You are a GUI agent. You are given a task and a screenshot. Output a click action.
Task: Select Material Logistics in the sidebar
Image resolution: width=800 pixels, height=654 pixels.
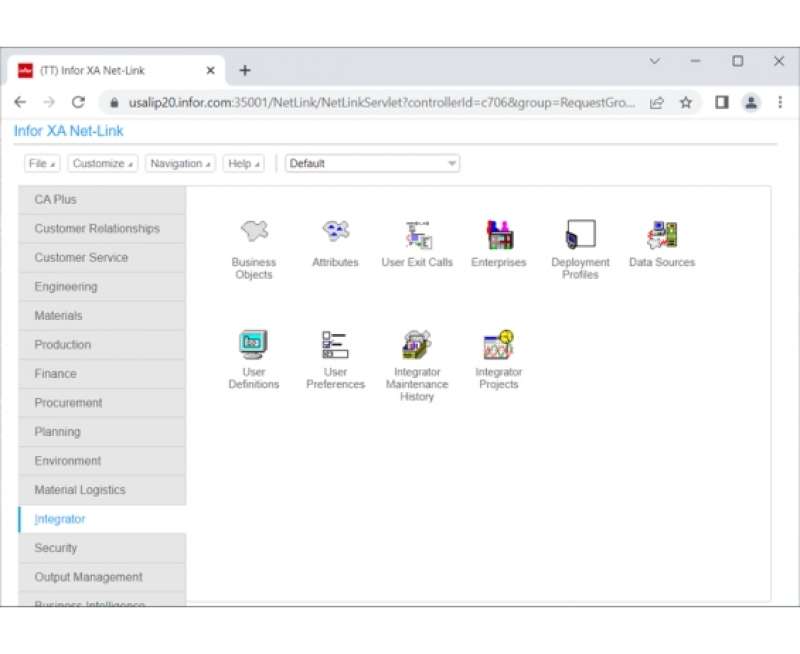click(x=79, y=490)
